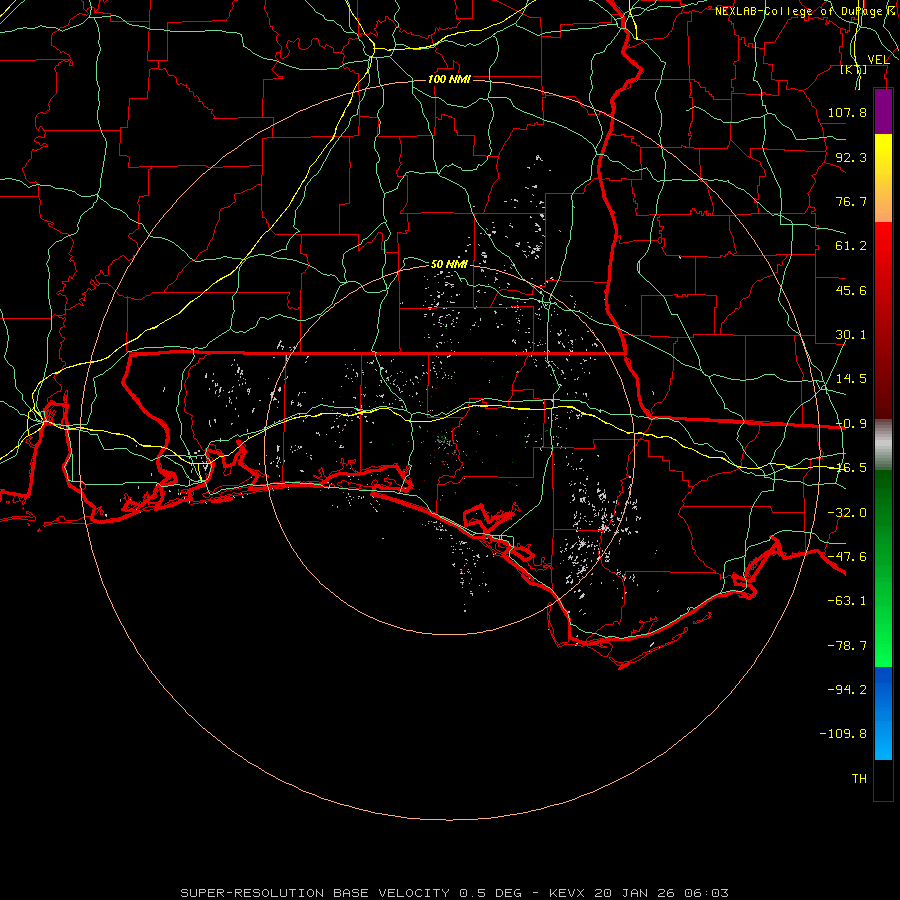
Task: Click the 45.6 legend value
Action: 851,290
